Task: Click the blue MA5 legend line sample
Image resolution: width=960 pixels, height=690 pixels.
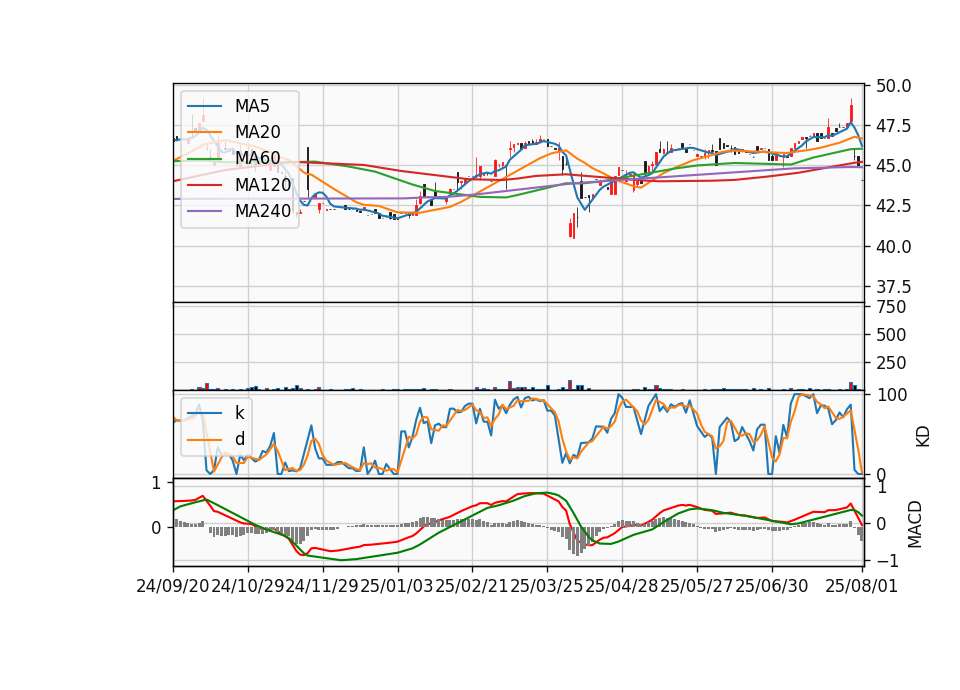Action: [204, 106]
